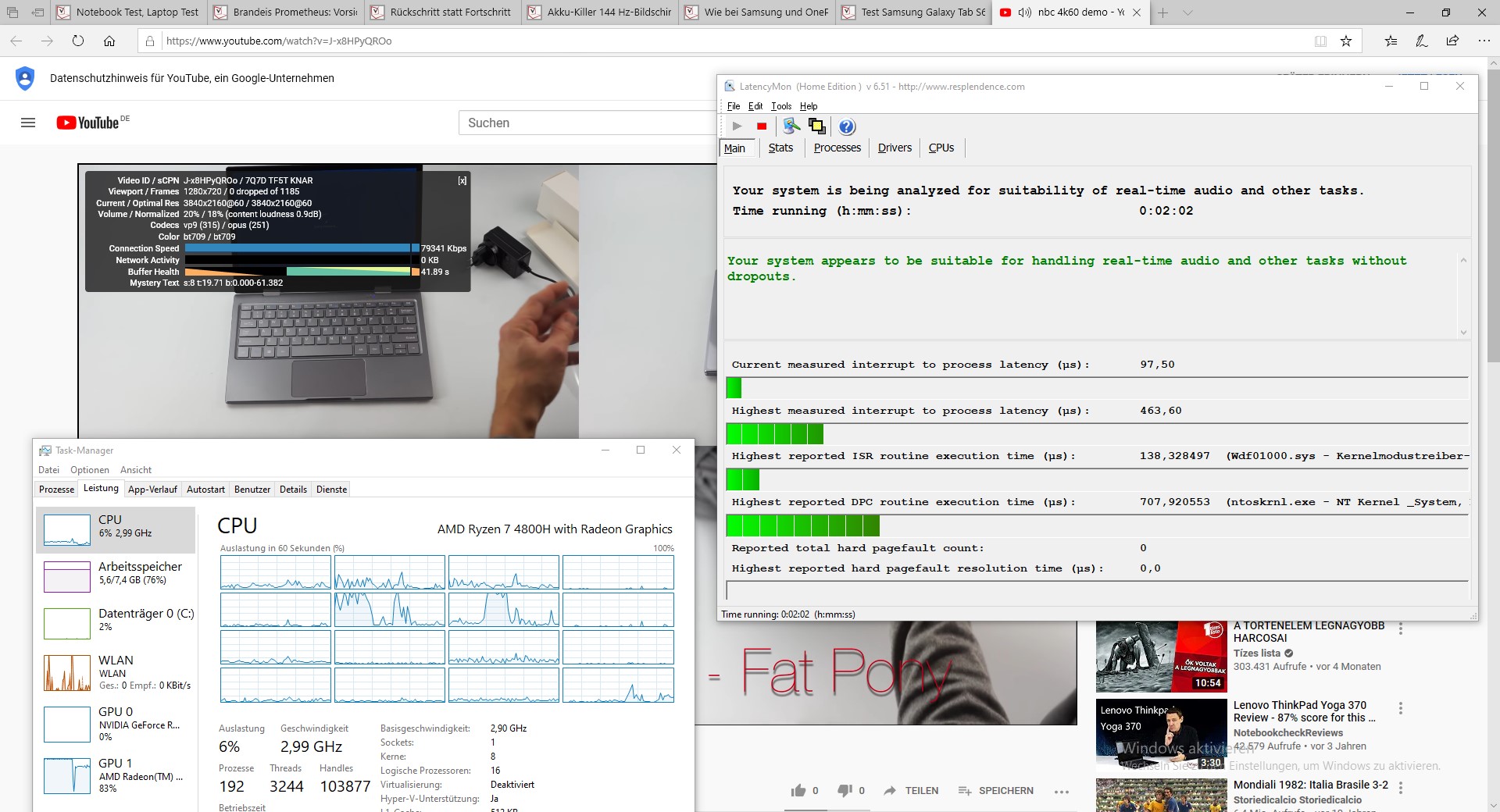
Task: Open LatencyMon help via the question mark icon
Action: pyautogui.click(x=847, y=126)
